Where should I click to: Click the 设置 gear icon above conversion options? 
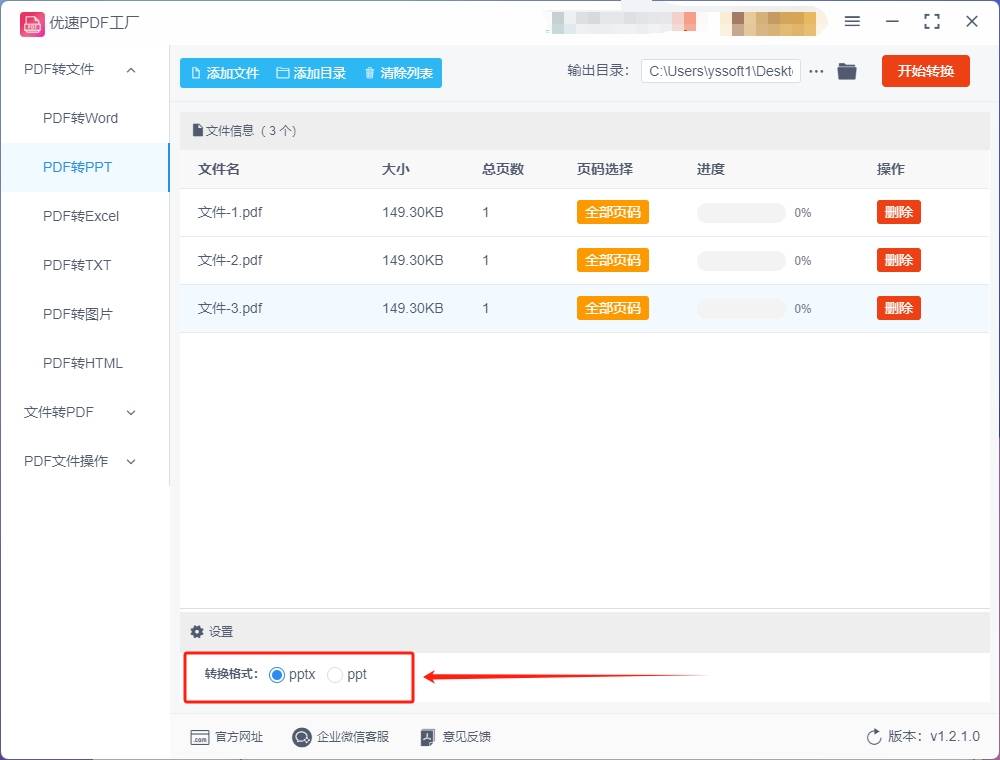click(197, 631)
